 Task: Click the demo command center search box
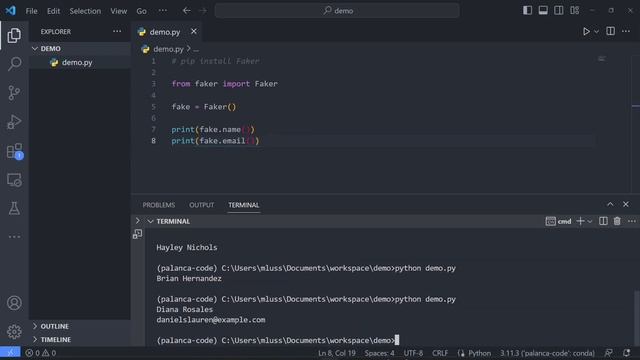pyautogui.click(x=337, y=11)
